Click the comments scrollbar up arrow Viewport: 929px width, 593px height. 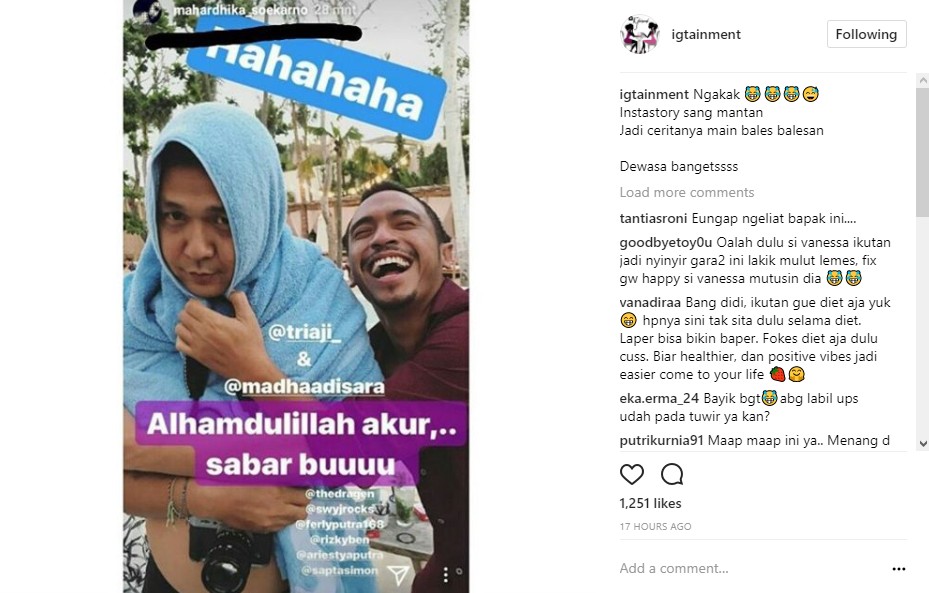922,80
